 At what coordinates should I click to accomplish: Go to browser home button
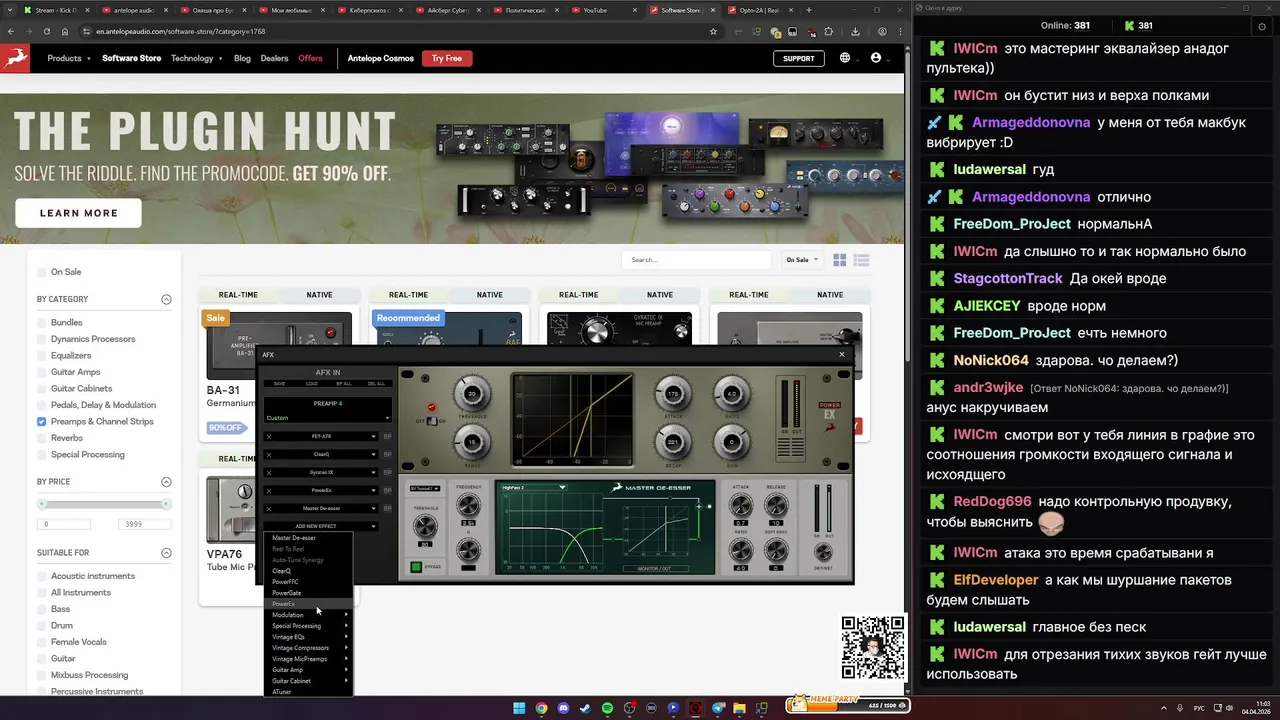[65, 31]
